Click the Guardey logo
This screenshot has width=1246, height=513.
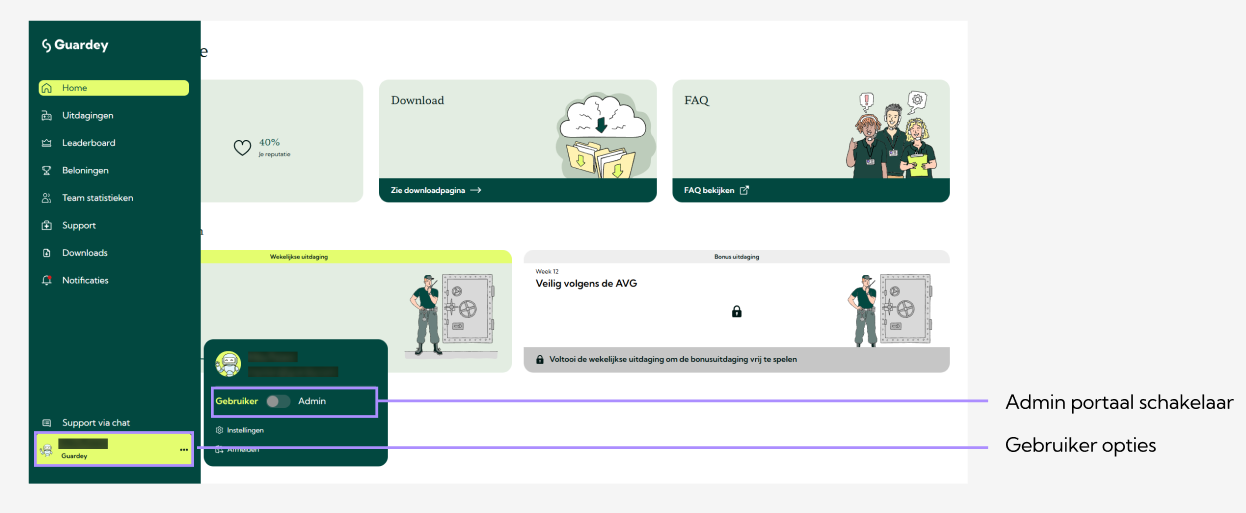pyautogui.click(x=75, y=45)
